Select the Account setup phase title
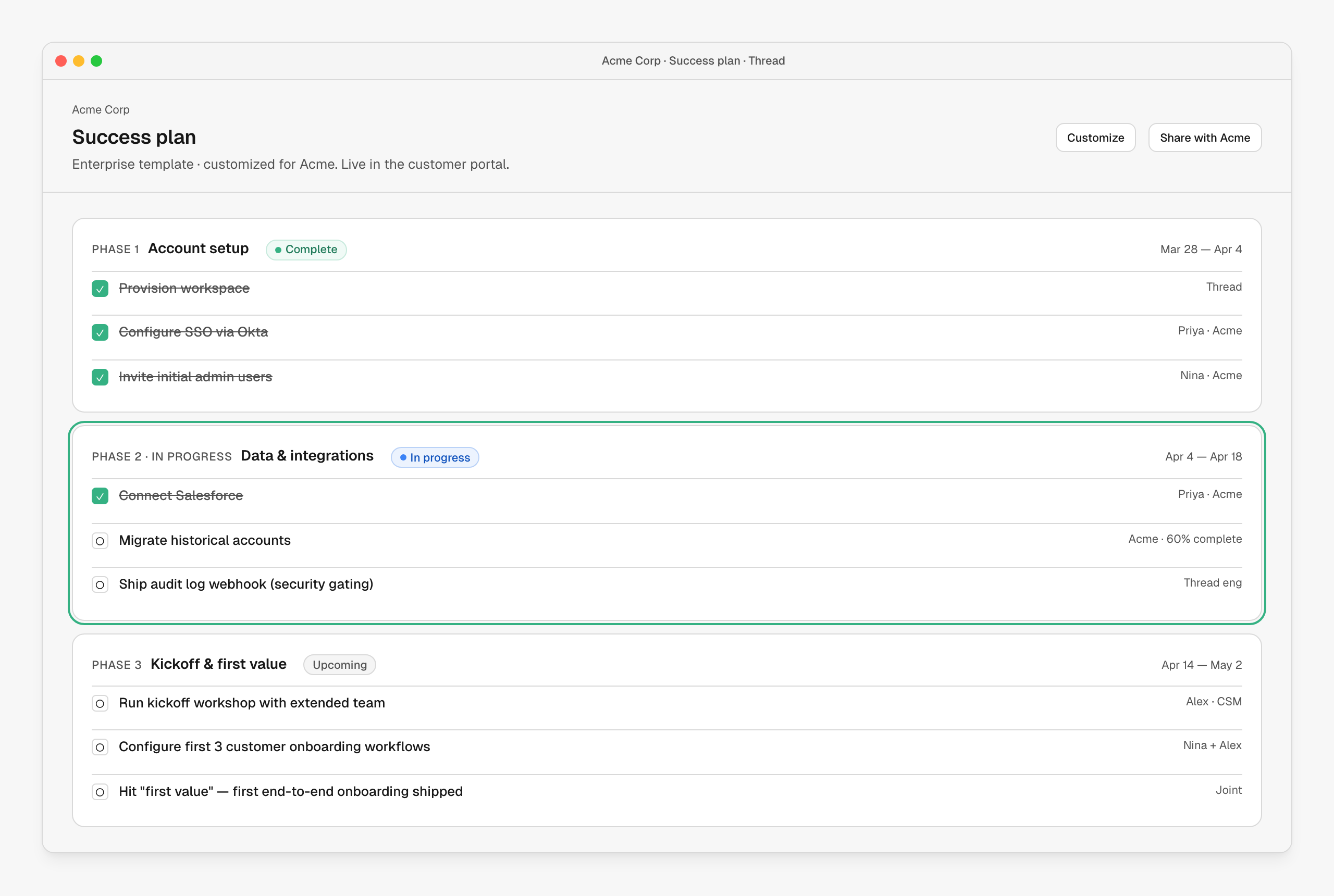Viewport: 1334px width, 896px height. [199, 248]
